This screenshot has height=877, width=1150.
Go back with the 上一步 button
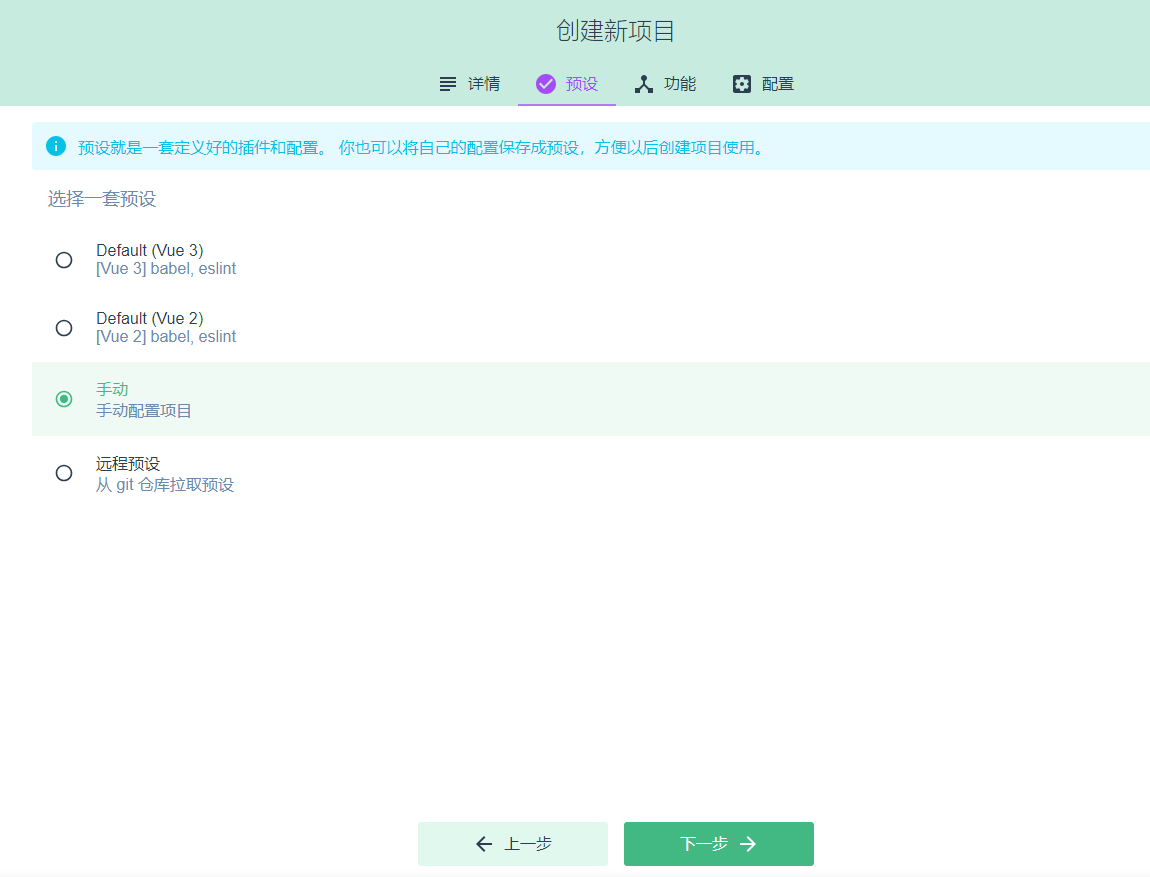click(x=513, y=844)
